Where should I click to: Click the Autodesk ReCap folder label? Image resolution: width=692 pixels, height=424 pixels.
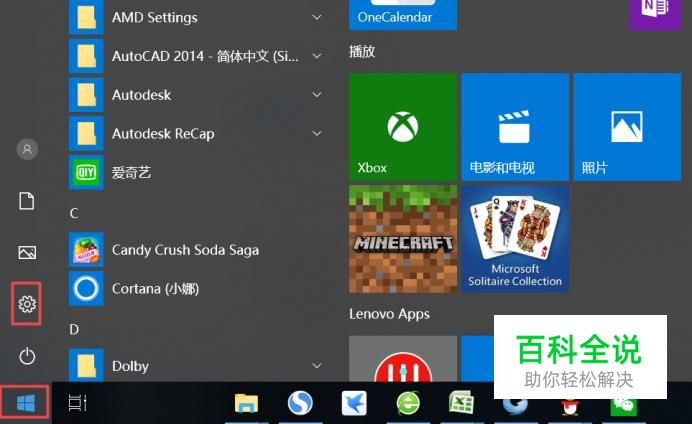point(163,133)
